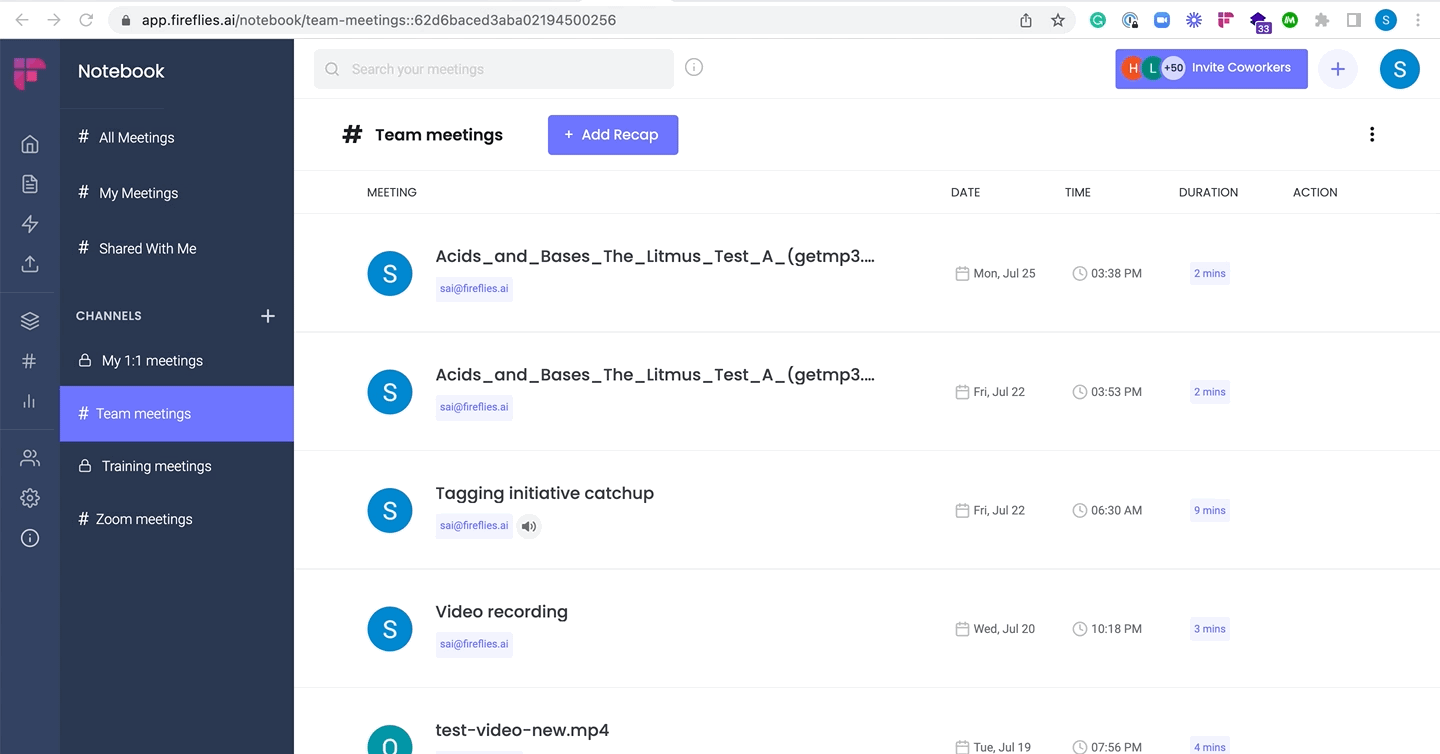Open the stacked layers icon in sidebar
The height and width of the screenshot is (754, 1440).
(30, 321)
